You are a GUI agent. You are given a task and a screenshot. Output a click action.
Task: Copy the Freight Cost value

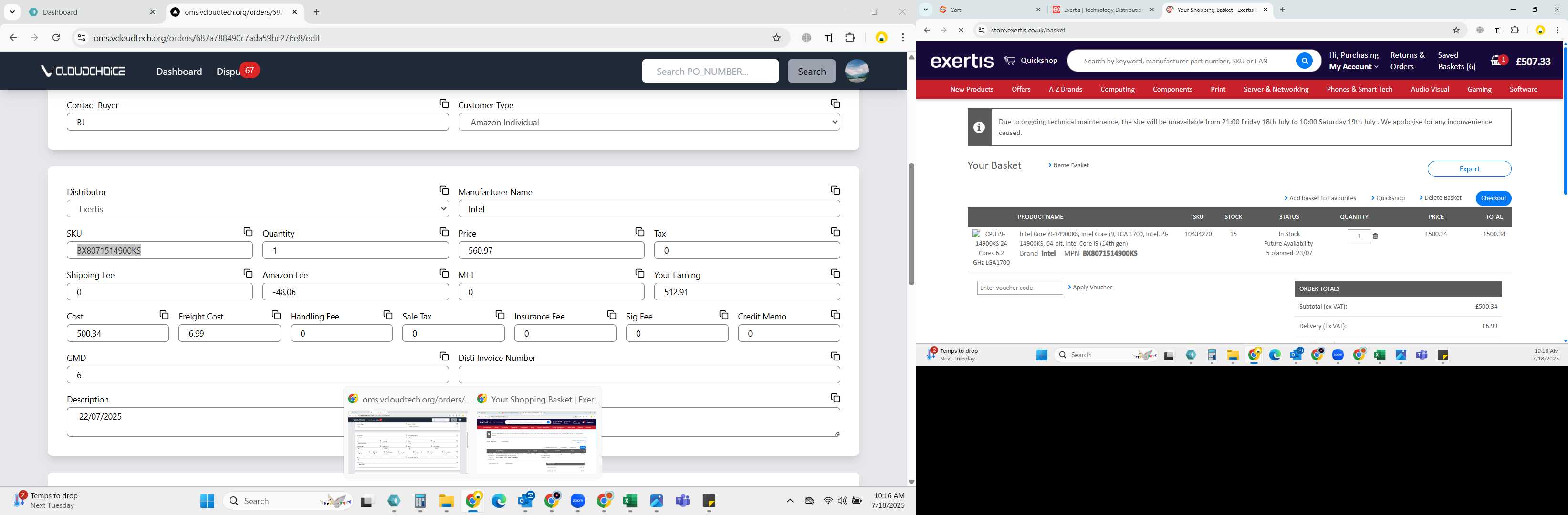pyautogui.click(x=276, y=315)
